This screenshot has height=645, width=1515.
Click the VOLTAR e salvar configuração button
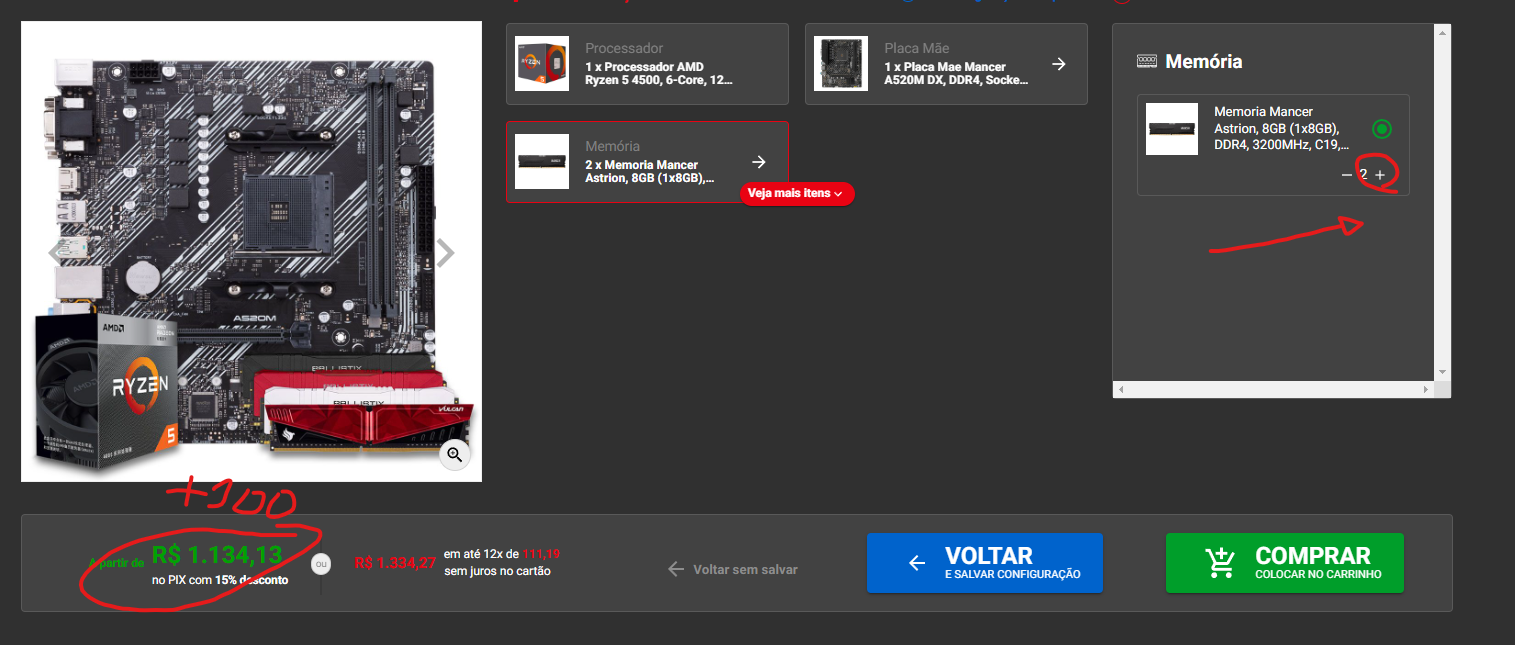[985, 563]
